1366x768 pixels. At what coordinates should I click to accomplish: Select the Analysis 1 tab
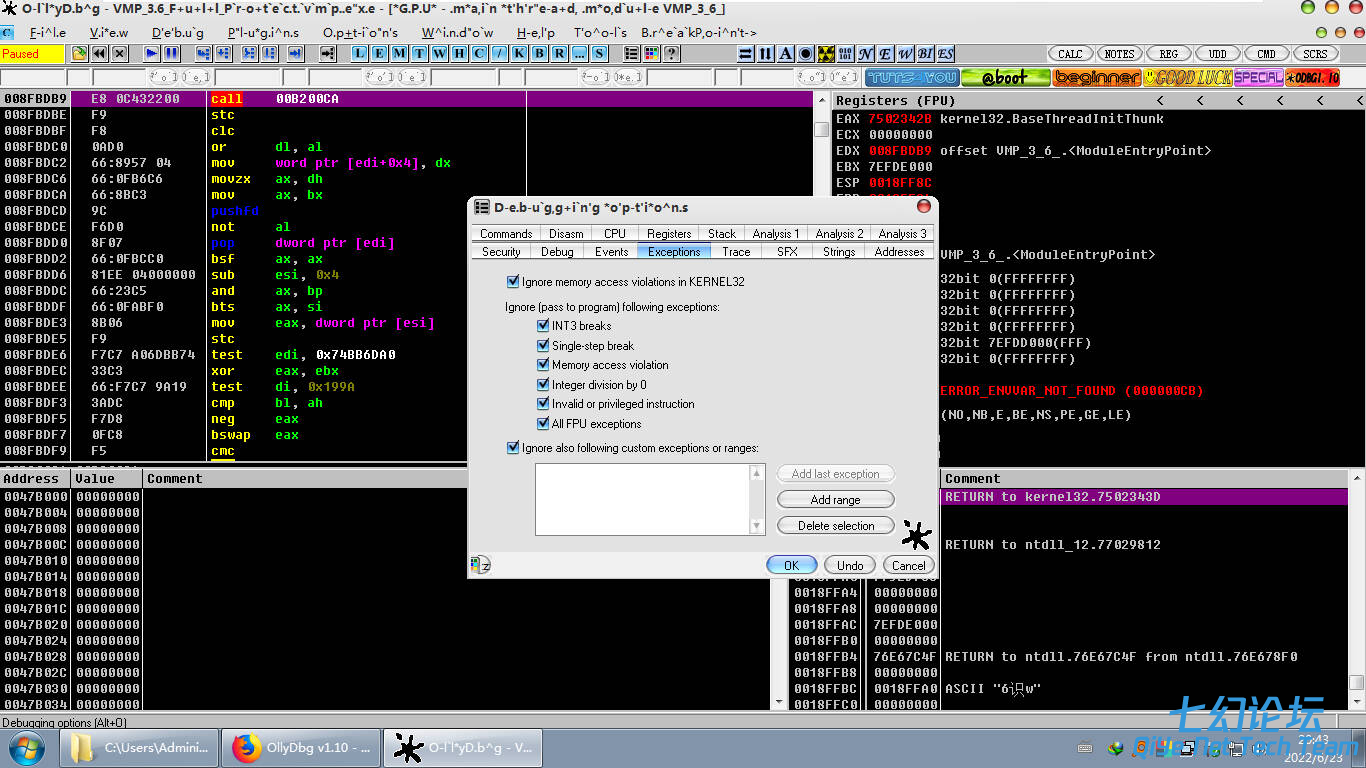click(776, 234)
